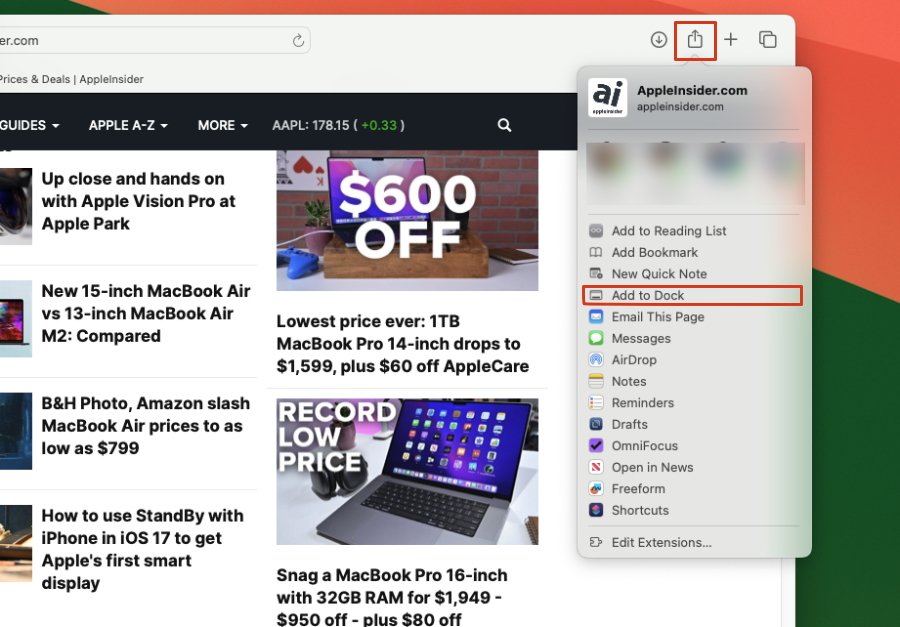The image size is (900, 627).
Task: Expand the GUIDES dropdown menu
Action: (x=28, y=125)
